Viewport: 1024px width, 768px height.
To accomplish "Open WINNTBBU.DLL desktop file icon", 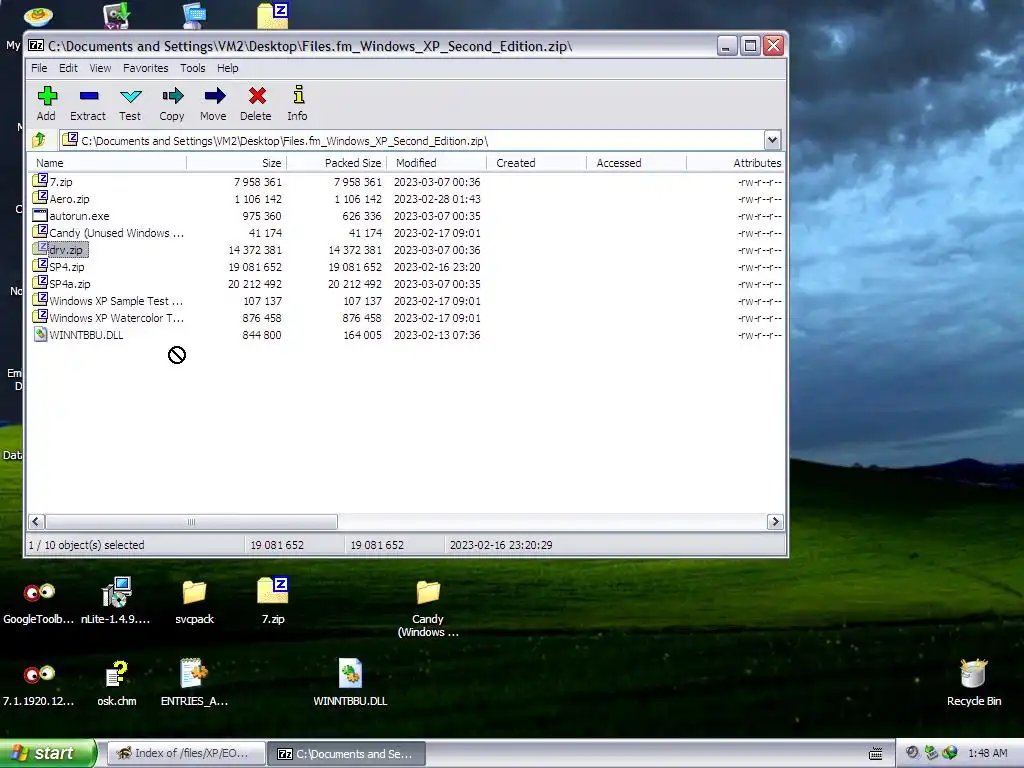I will click(x=350, y=673).
